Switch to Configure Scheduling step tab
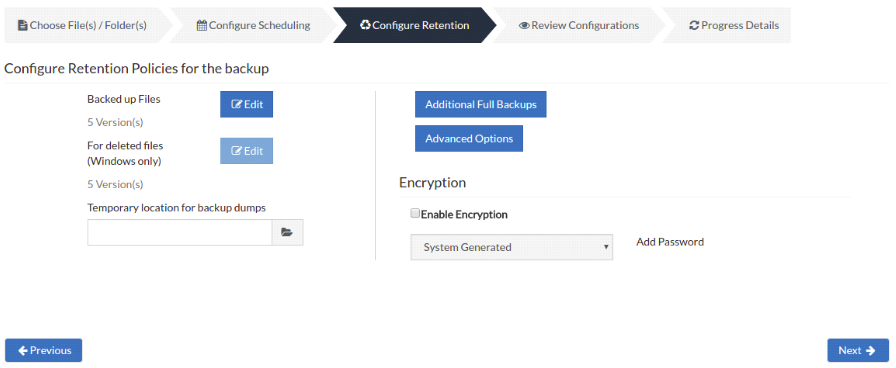This screenshot has width=896, height=368. [x=253, y=25]
